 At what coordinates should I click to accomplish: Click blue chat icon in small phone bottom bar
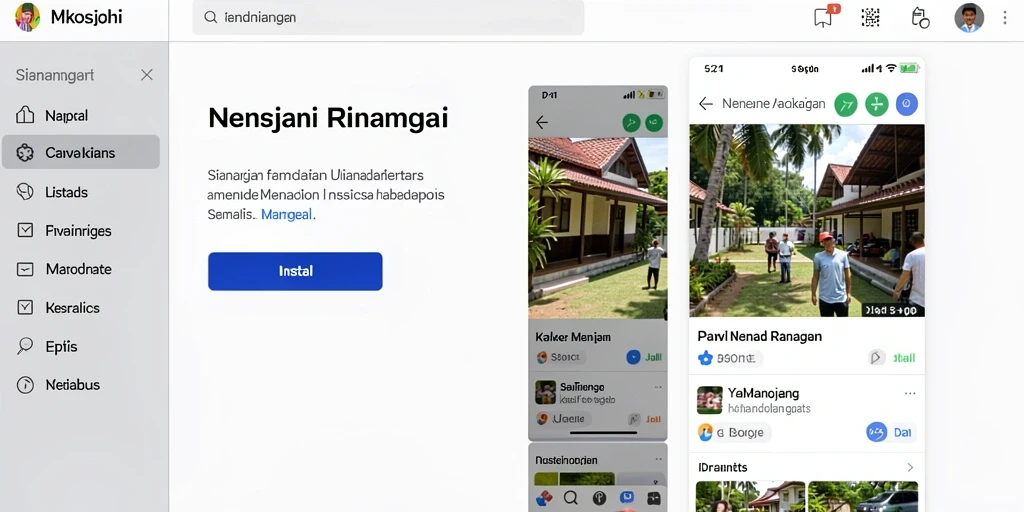tap(626, 498)
